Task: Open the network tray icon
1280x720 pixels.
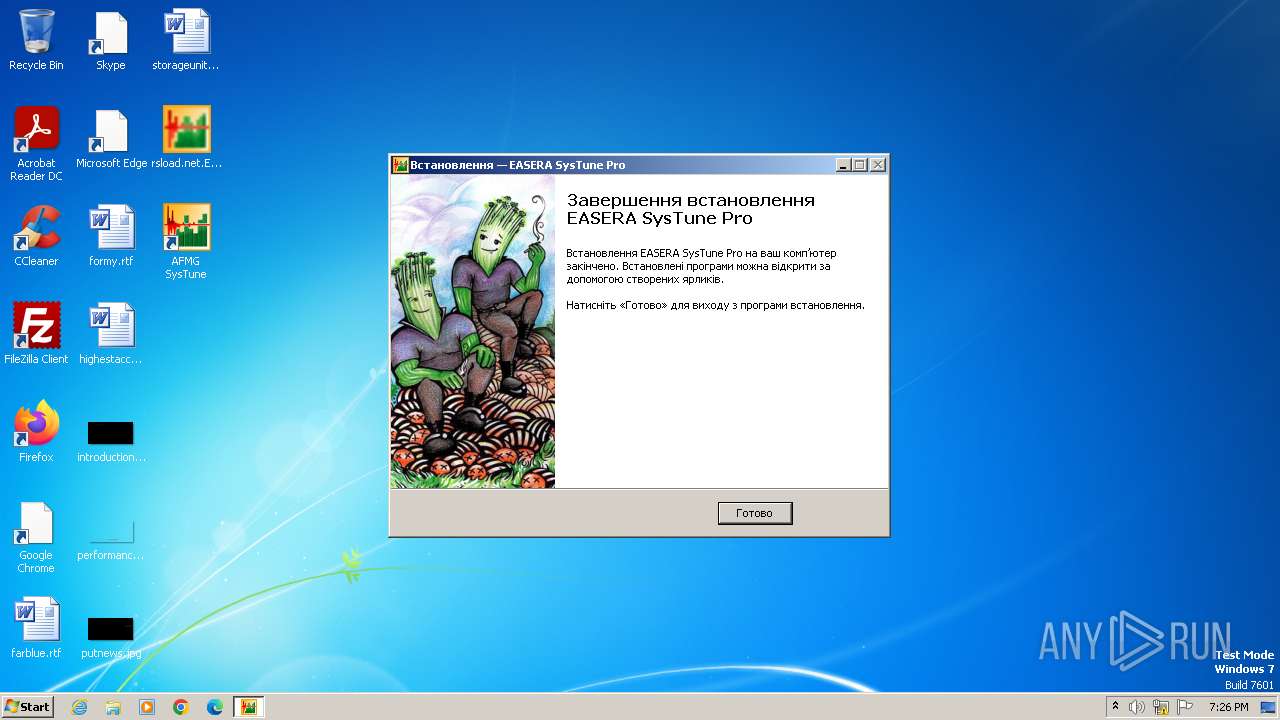Action: 1161,707
